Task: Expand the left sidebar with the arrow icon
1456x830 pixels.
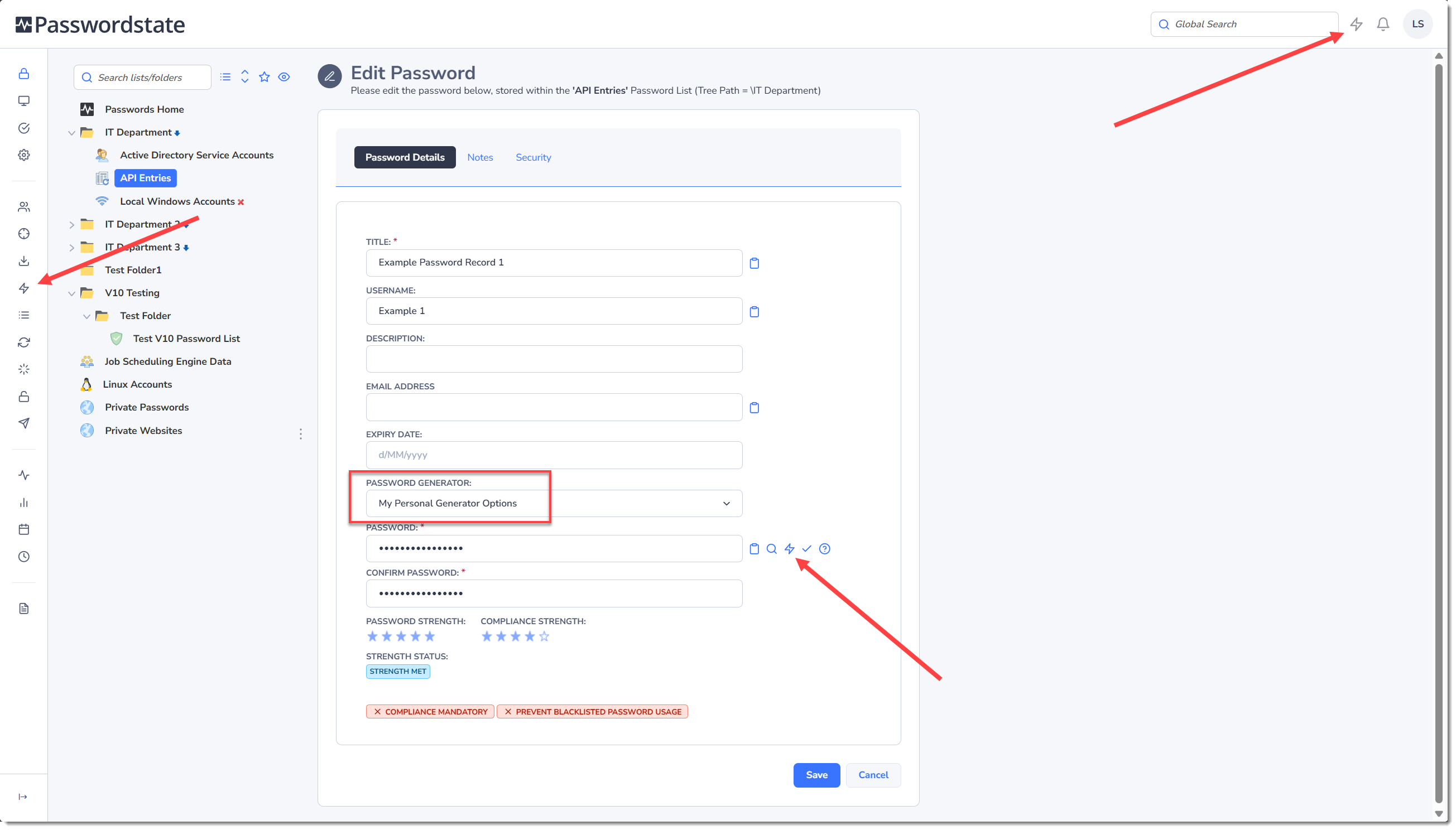Action: click(23, 797)
